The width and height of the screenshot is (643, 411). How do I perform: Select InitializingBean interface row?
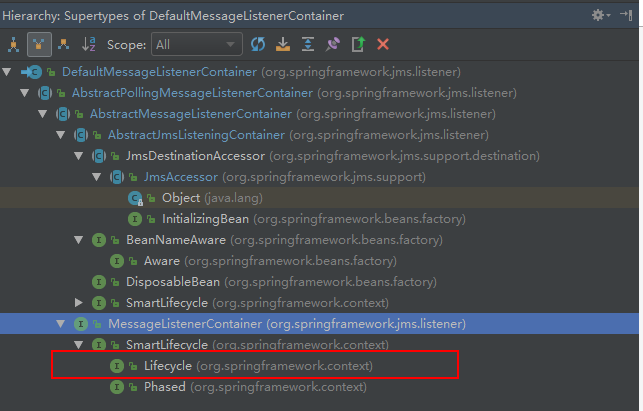coord(319,219)
